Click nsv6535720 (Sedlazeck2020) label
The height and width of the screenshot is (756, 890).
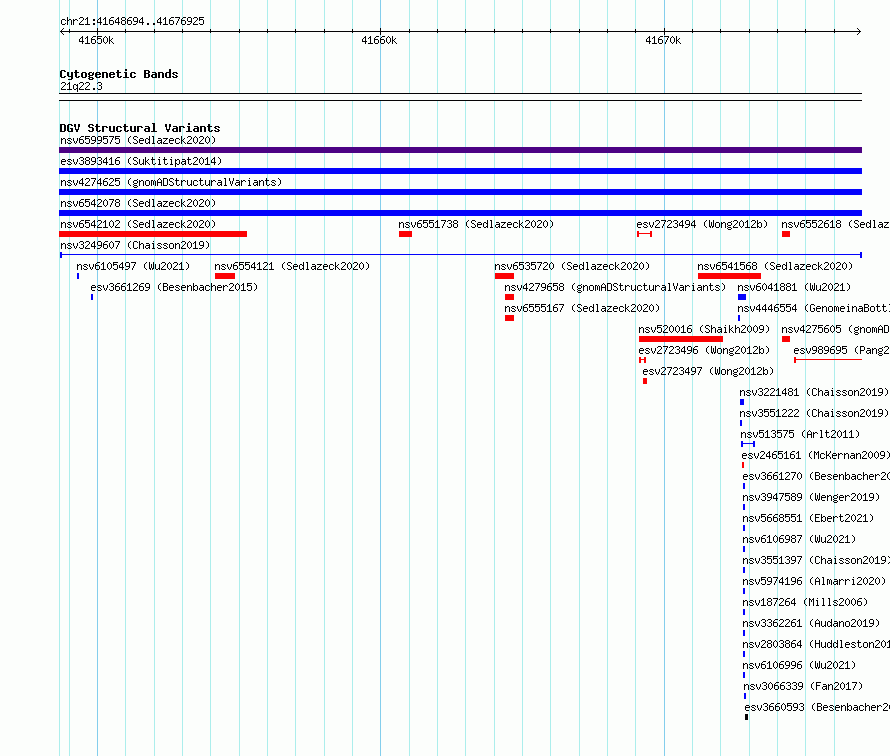[x=572, y=266]
